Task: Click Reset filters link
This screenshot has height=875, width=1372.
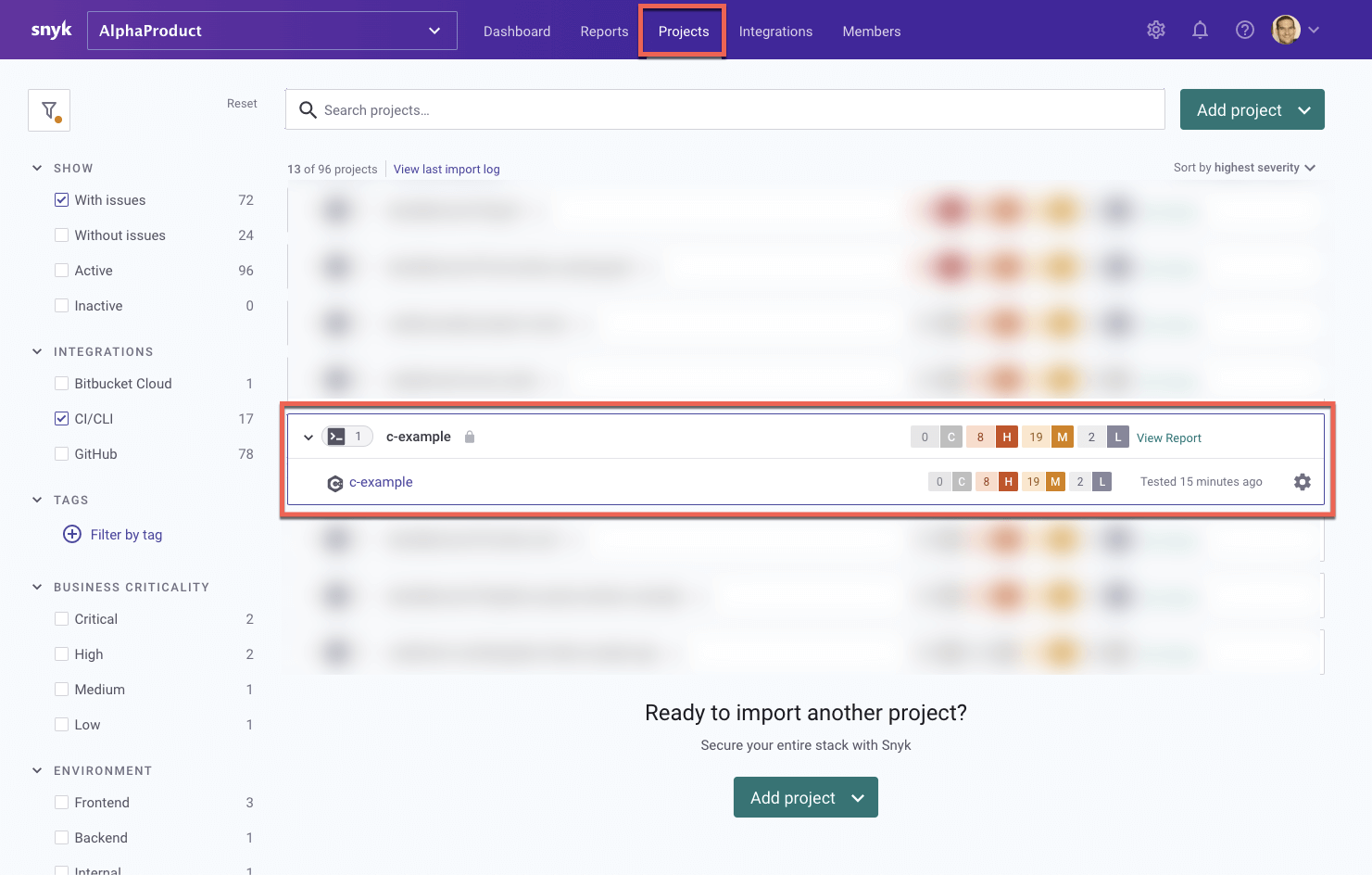Action: coord(242,104)
